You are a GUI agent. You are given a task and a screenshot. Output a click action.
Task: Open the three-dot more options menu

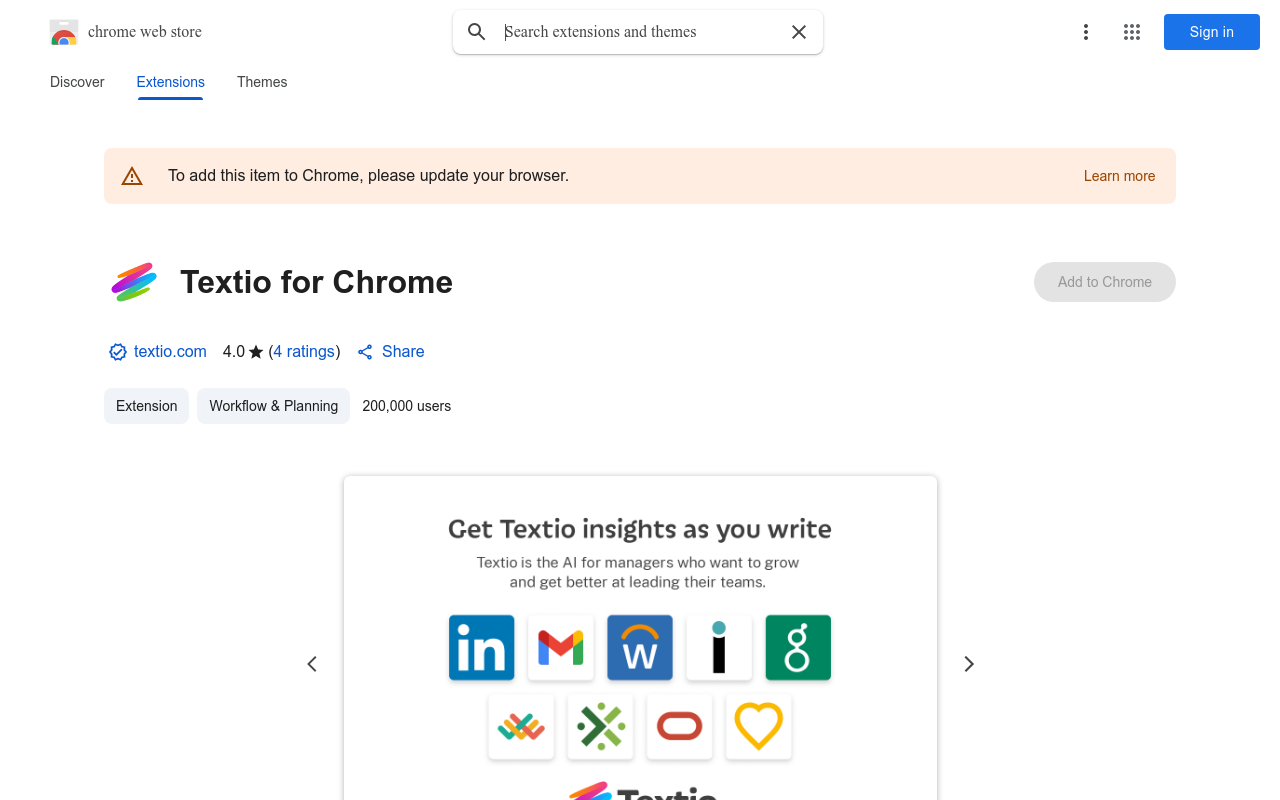1086,32
